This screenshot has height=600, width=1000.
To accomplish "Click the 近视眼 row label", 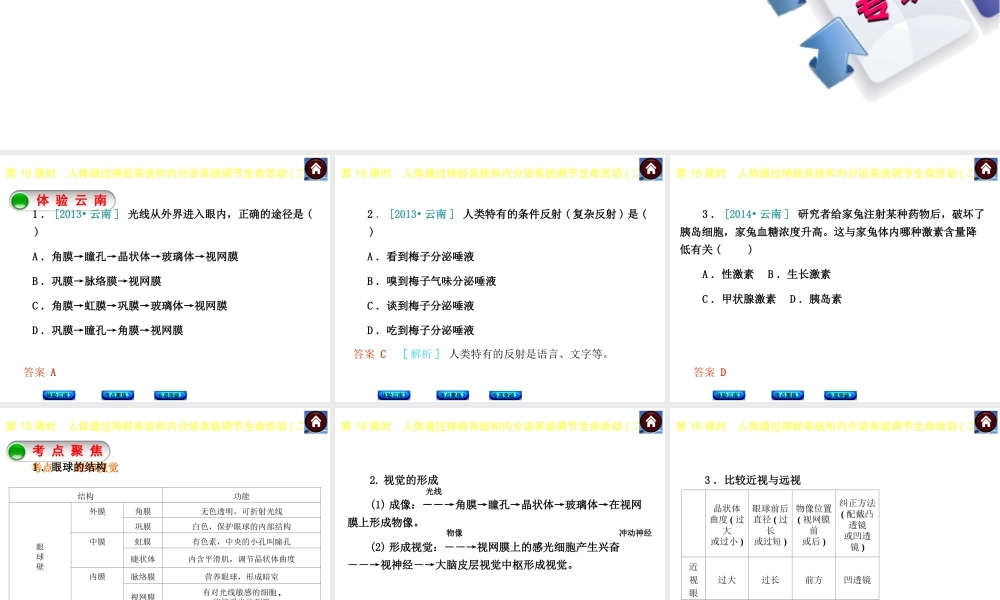I will pos(693,580).
